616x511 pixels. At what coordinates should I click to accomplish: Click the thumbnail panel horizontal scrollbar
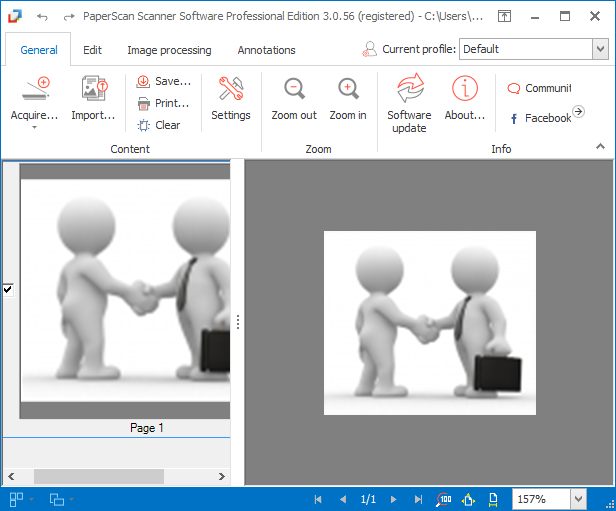tap(100, 477)
